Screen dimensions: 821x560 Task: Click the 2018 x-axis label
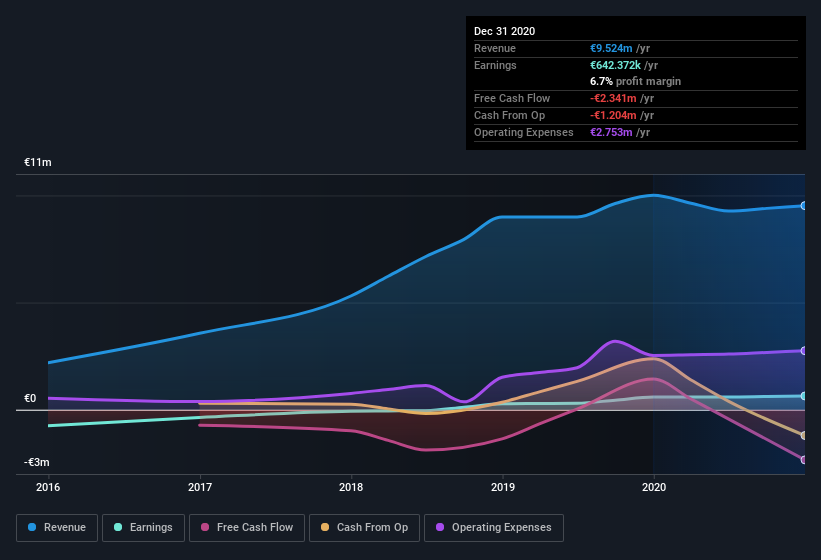point(351,487)
